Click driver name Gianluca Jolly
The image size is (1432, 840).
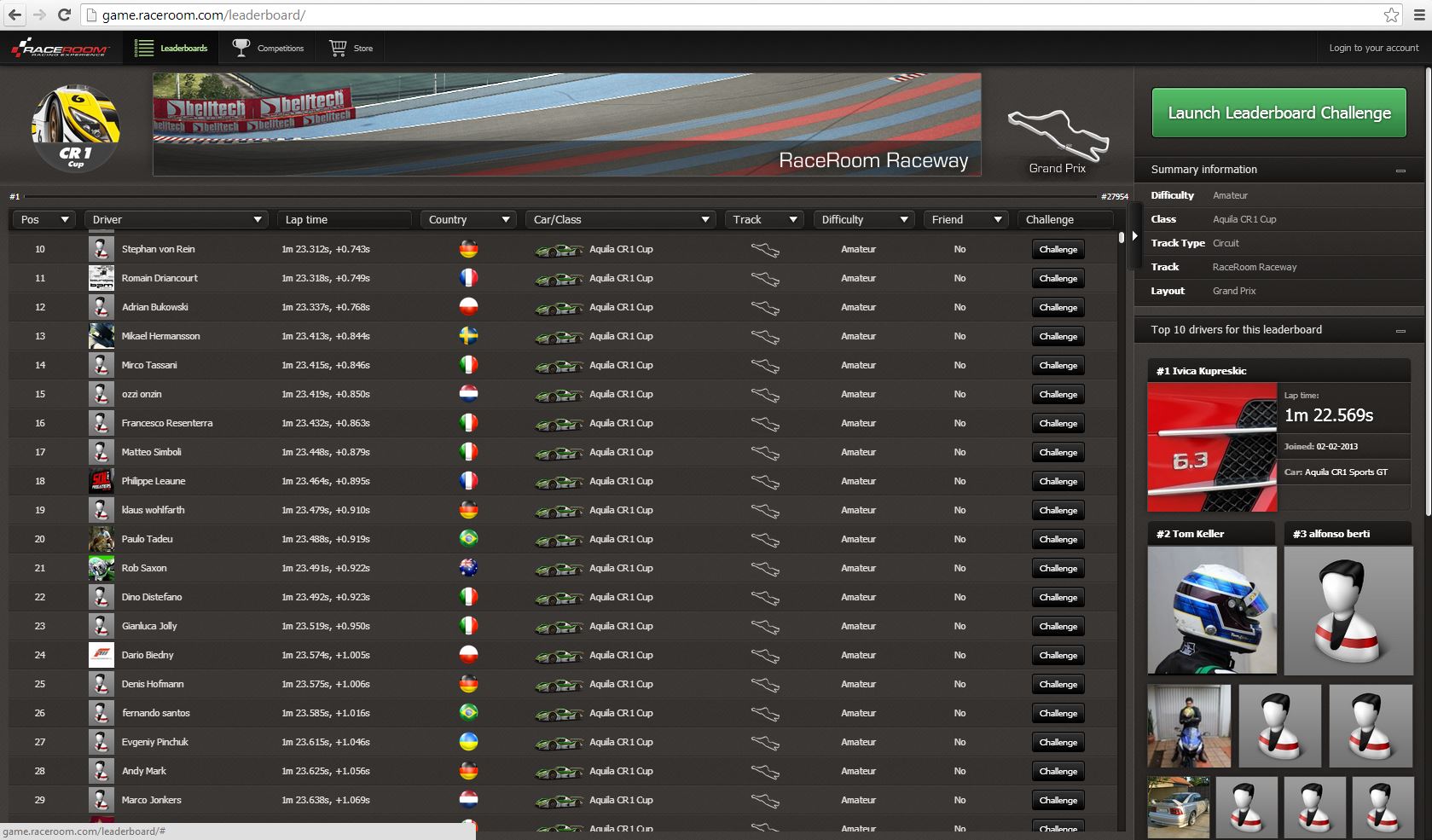[149, 626]
